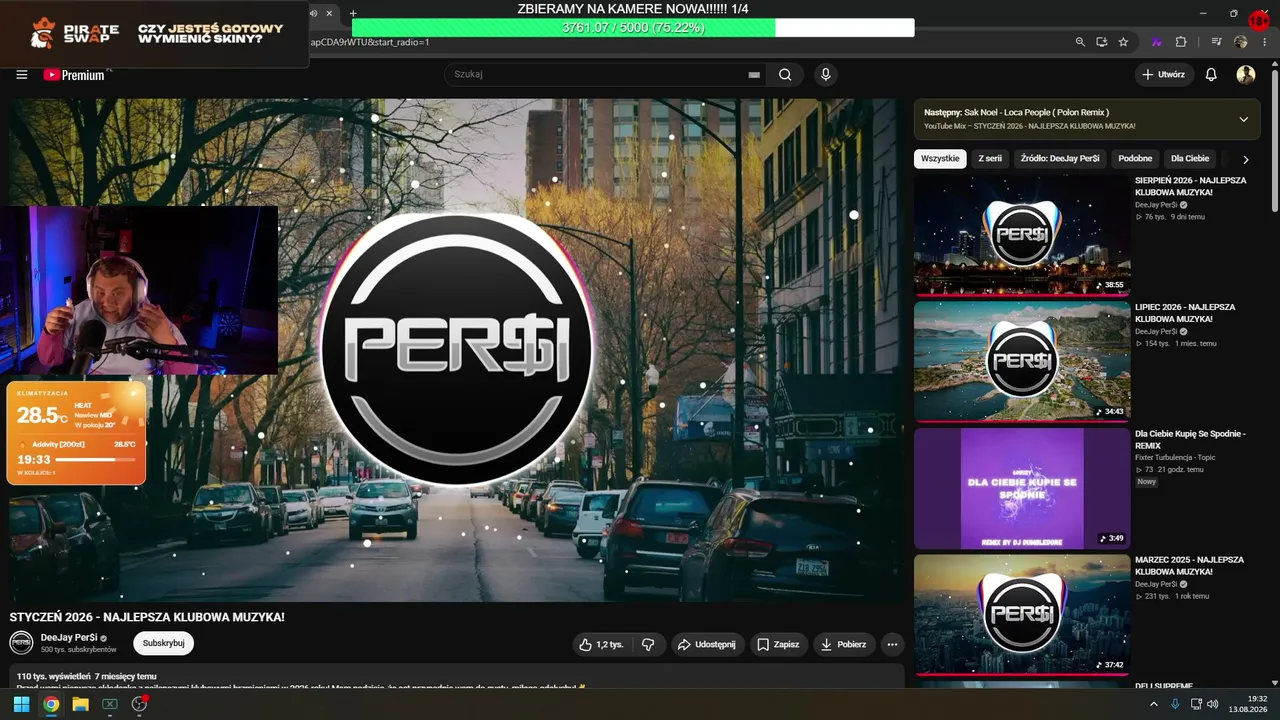The width and height of the screenshot is (1280, 720).
Task: Open File Explorer from the taskbar
Action: click(x=81, y=704)
